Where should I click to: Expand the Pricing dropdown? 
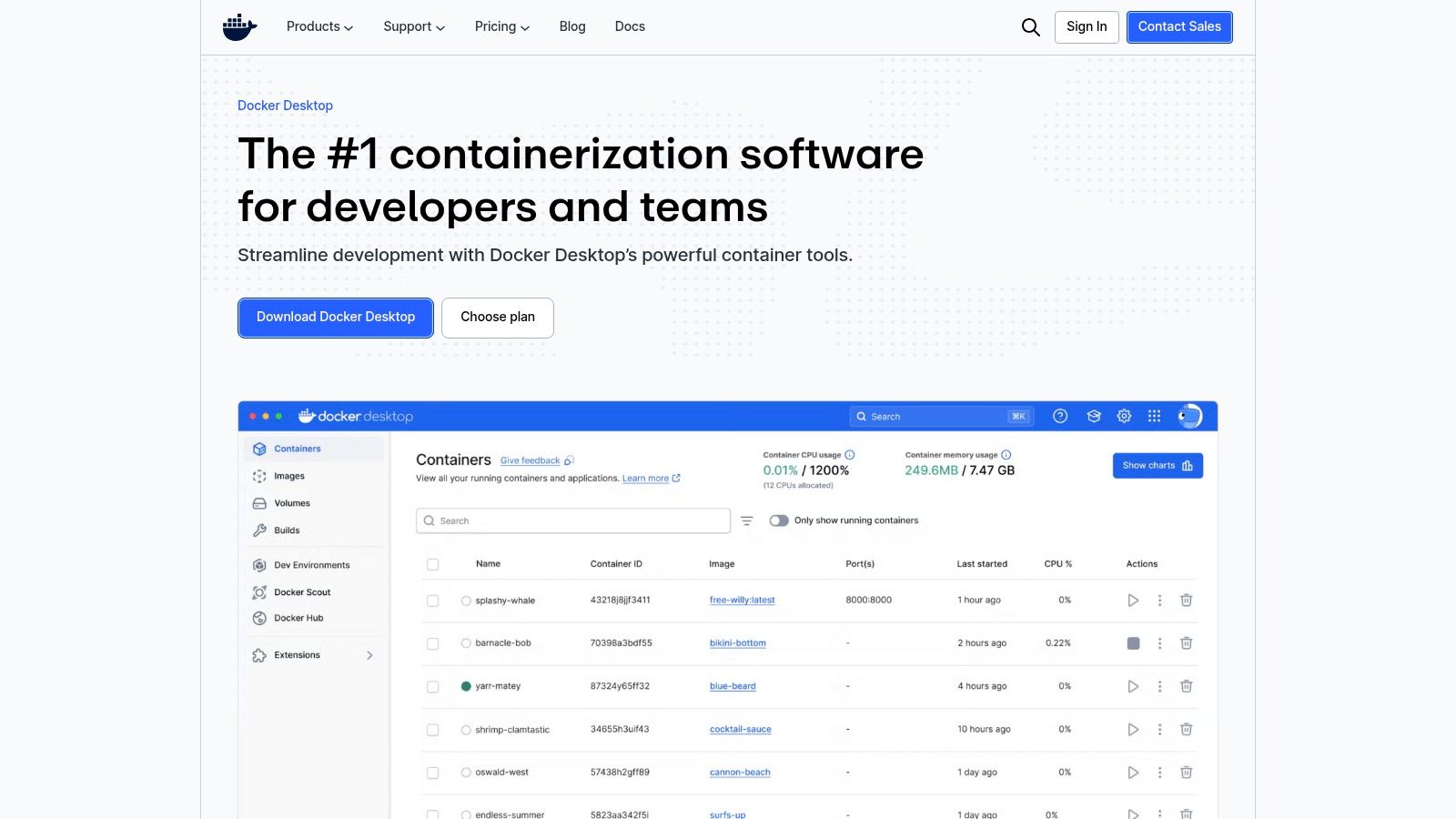point(502,26)
